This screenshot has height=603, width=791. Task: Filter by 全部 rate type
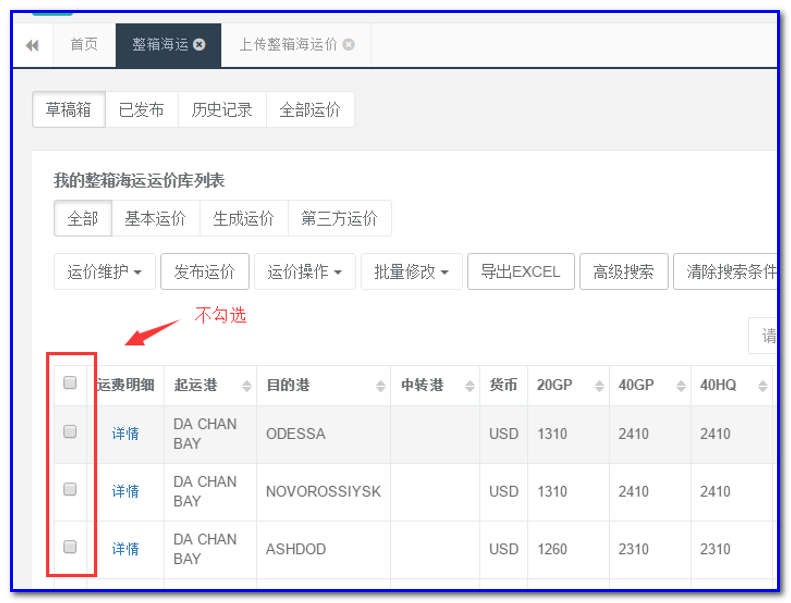coord(83,218)
